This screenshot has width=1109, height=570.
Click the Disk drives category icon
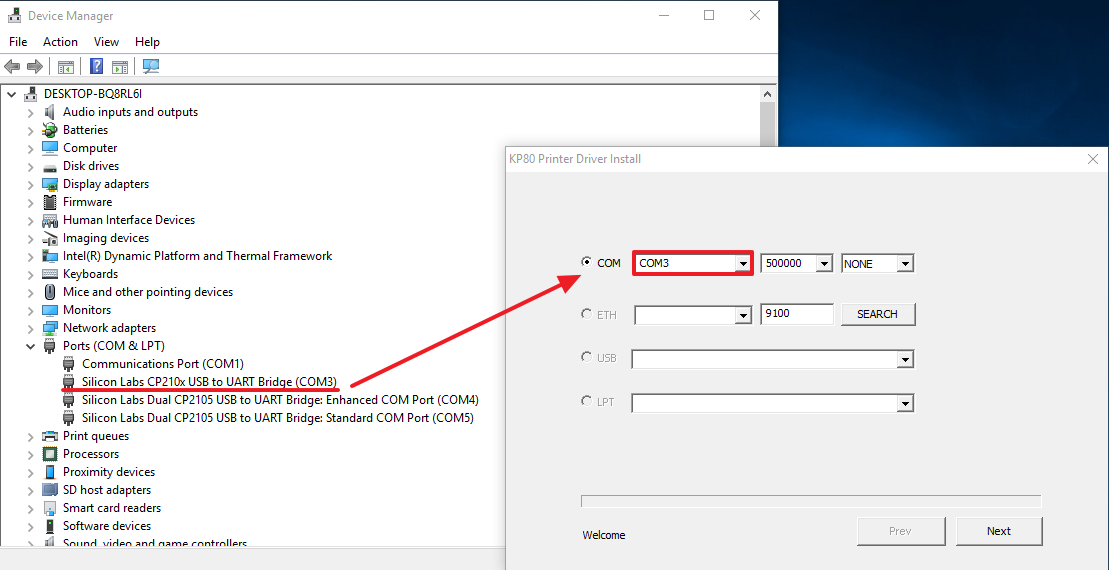[50, 166]
